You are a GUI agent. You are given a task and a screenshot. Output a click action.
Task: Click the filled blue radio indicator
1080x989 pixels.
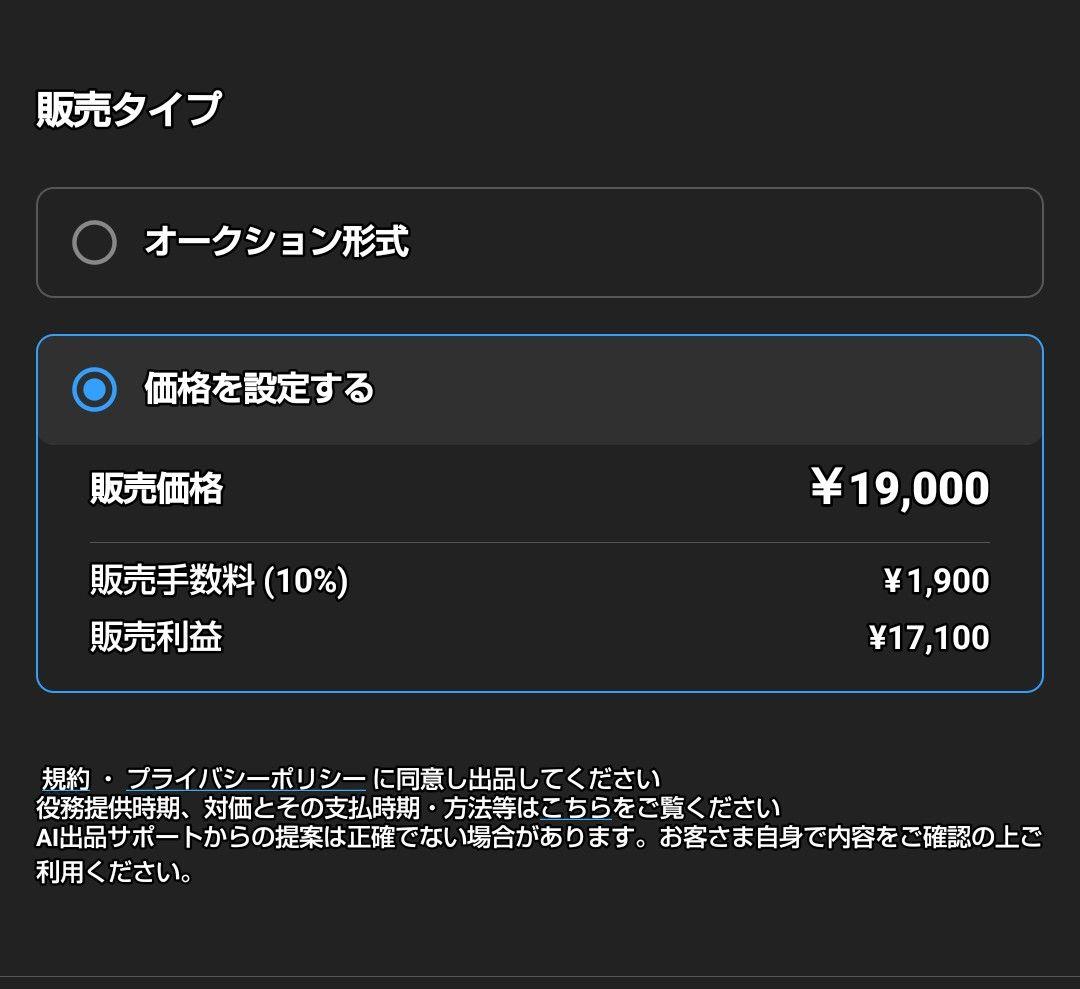coord(96,390)
